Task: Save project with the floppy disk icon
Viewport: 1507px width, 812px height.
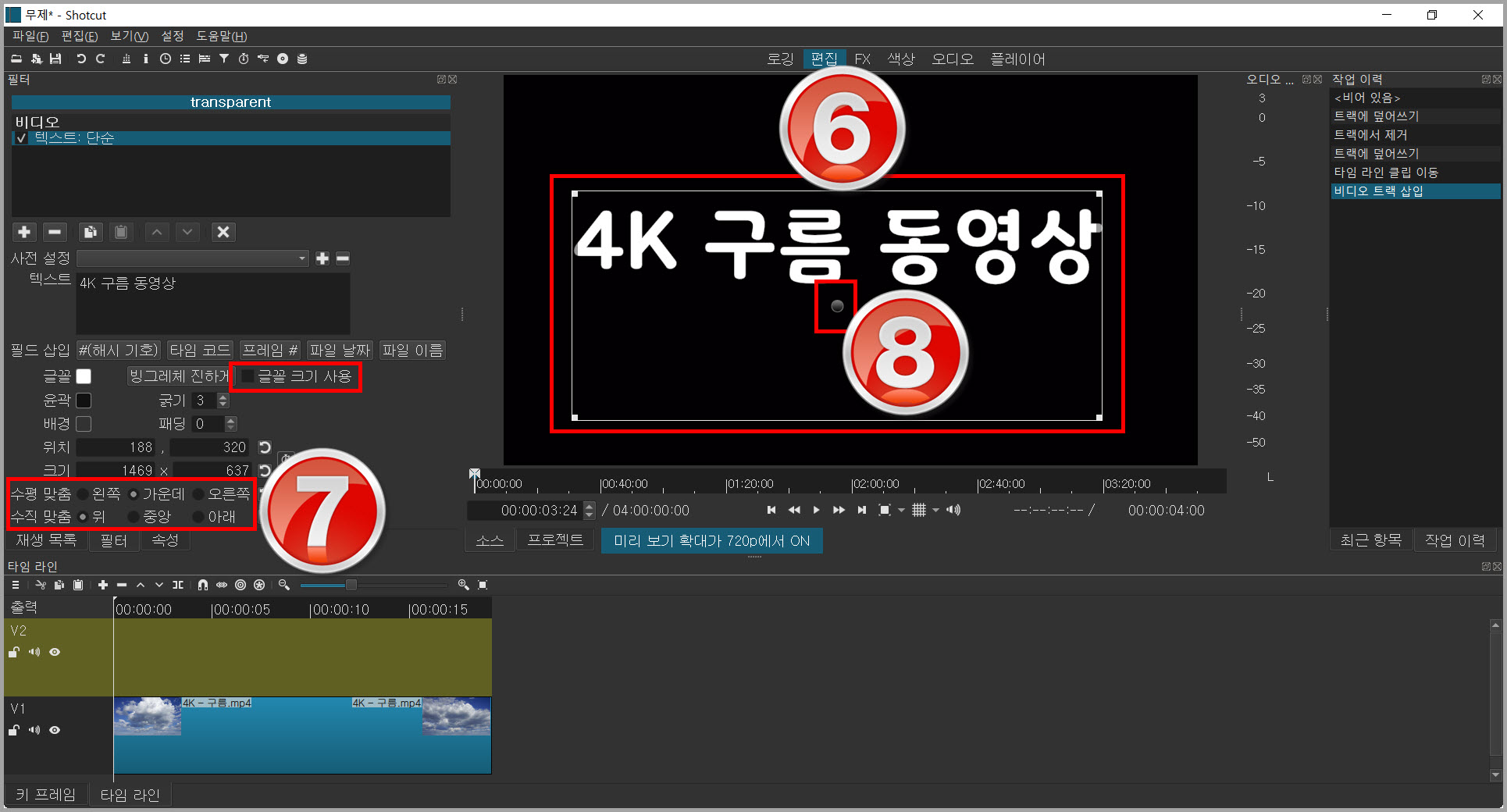Action: pos(55,59)
